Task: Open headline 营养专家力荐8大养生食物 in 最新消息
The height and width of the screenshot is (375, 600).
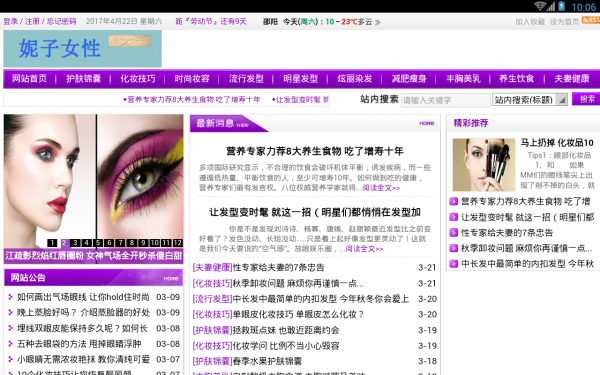Action: (x=315, y=151)
